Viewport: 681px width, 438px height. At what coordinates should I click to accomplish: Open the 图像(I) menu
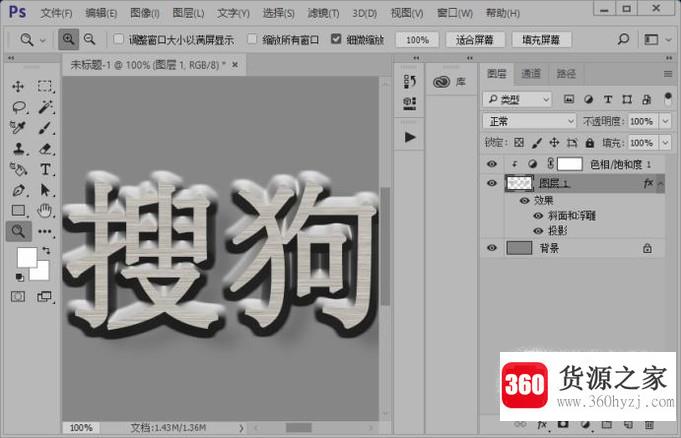tap(145, 13)
